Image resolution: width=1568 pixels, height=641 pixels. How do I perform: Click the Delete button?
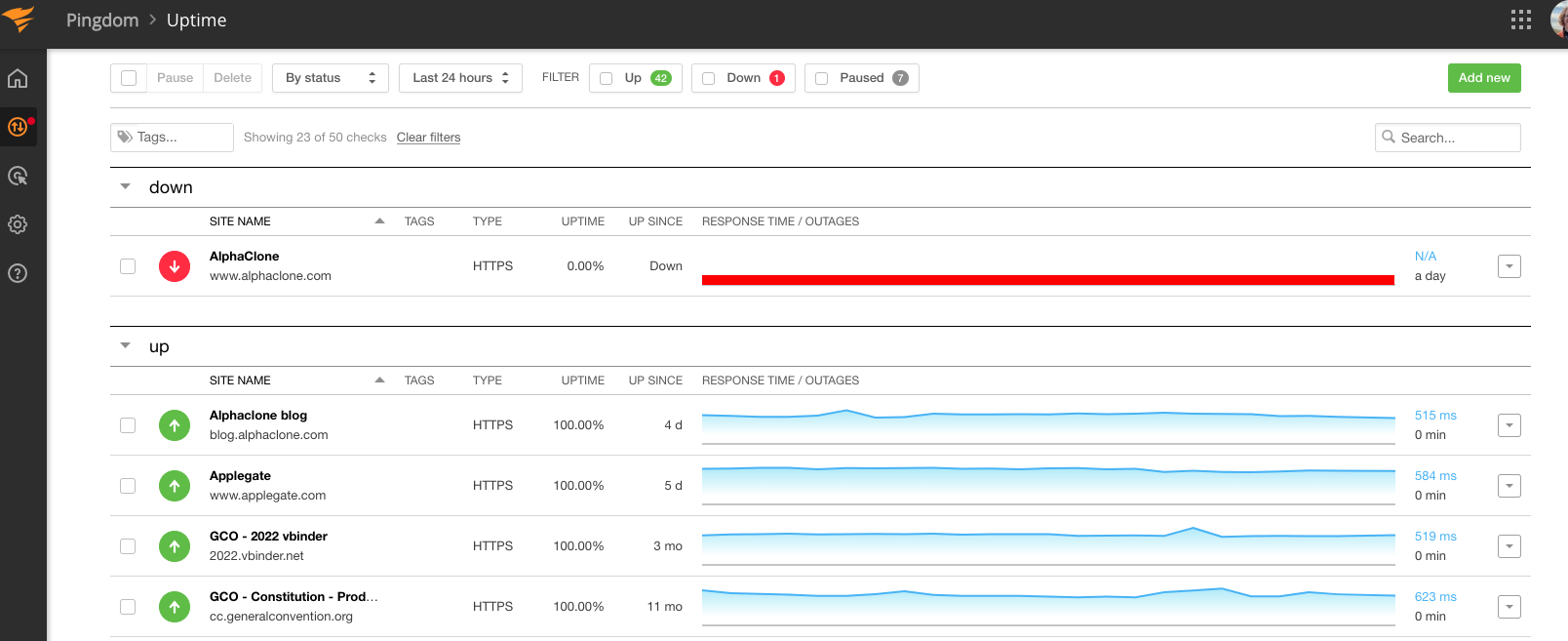233,78
